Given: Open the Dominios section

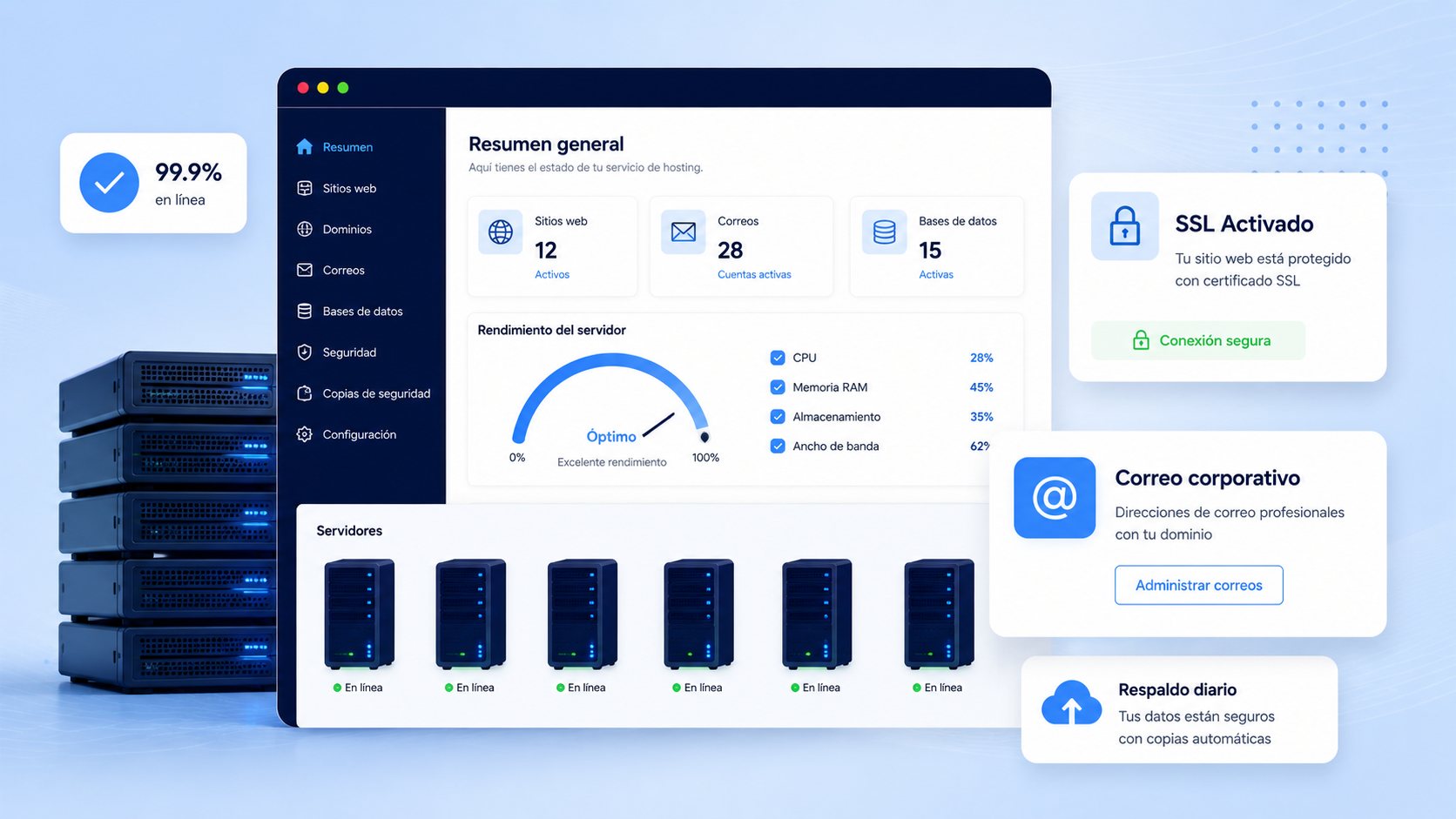Looking at the screenshot, I should point(347,229).
